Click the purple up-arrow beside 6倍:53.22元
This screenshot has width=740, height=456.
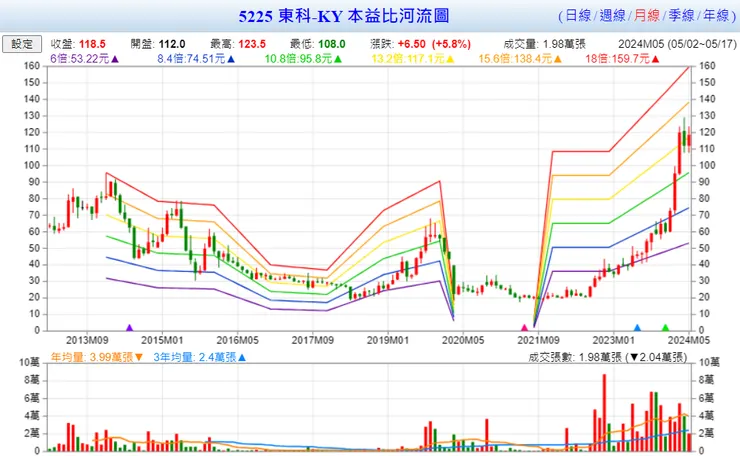(115, 59)
